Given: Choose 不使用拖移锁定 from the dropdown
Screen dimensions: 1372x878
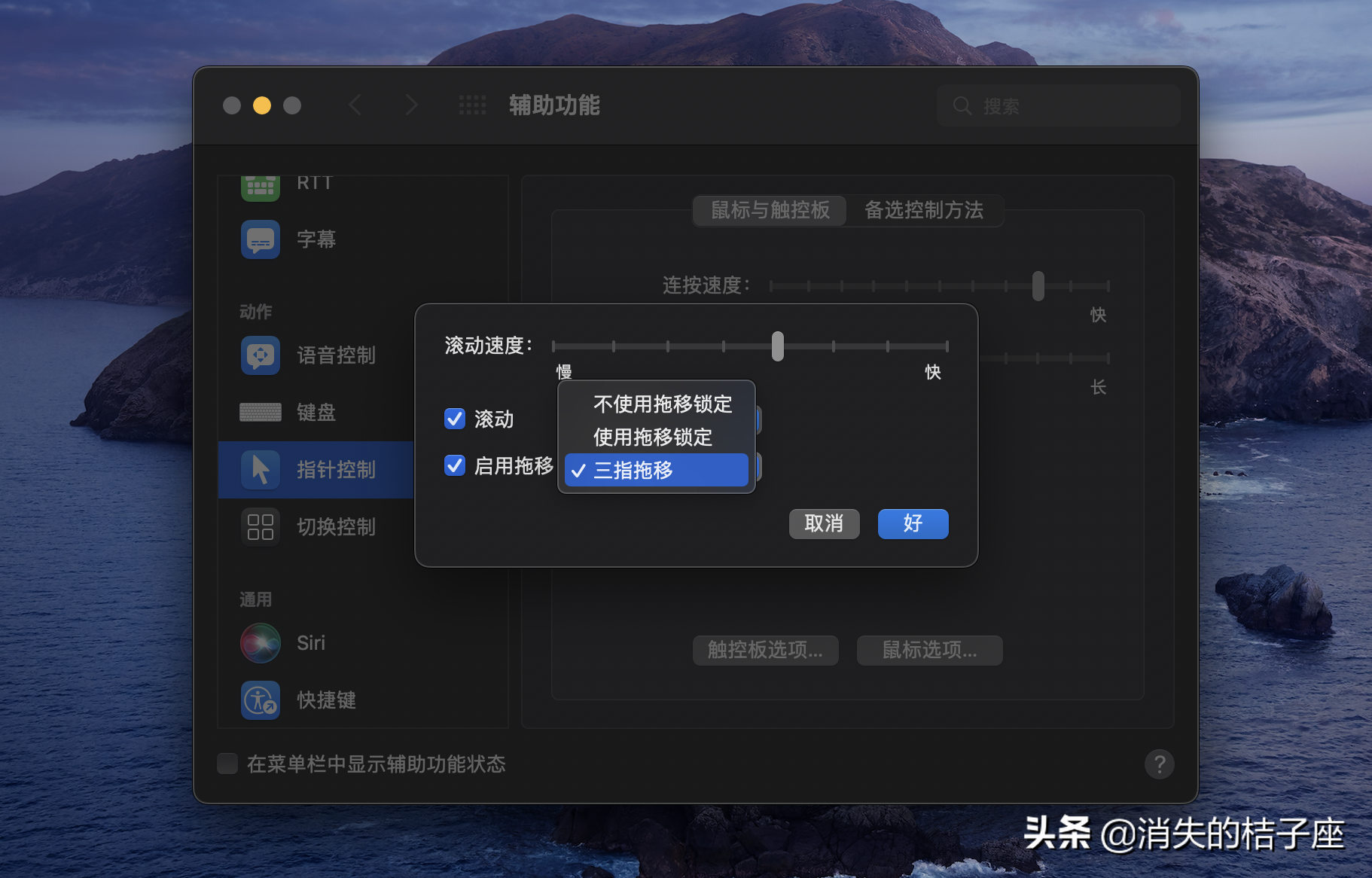Looking at the screenshot, I should pos(657,404).
